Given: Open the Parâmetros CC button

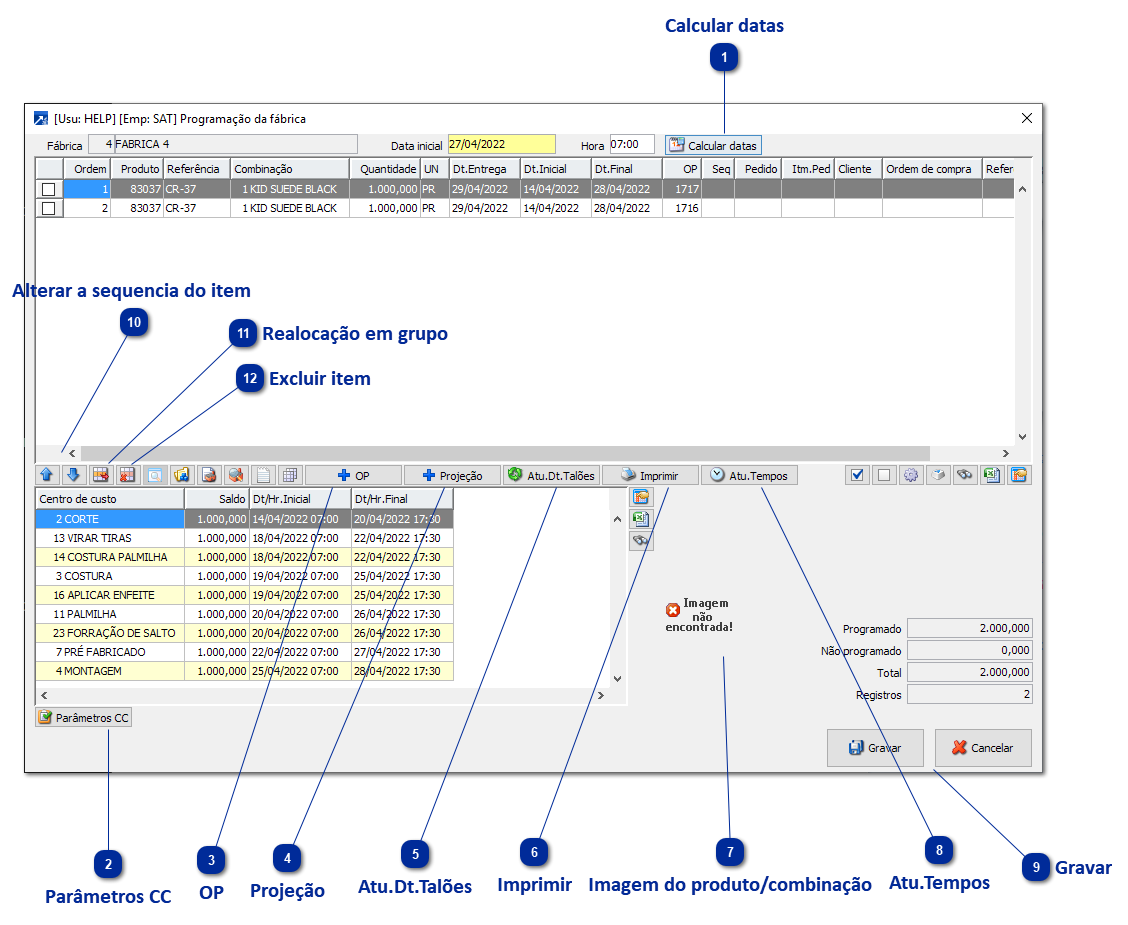Looking at the screenshot, I should [x=83, y=718].
